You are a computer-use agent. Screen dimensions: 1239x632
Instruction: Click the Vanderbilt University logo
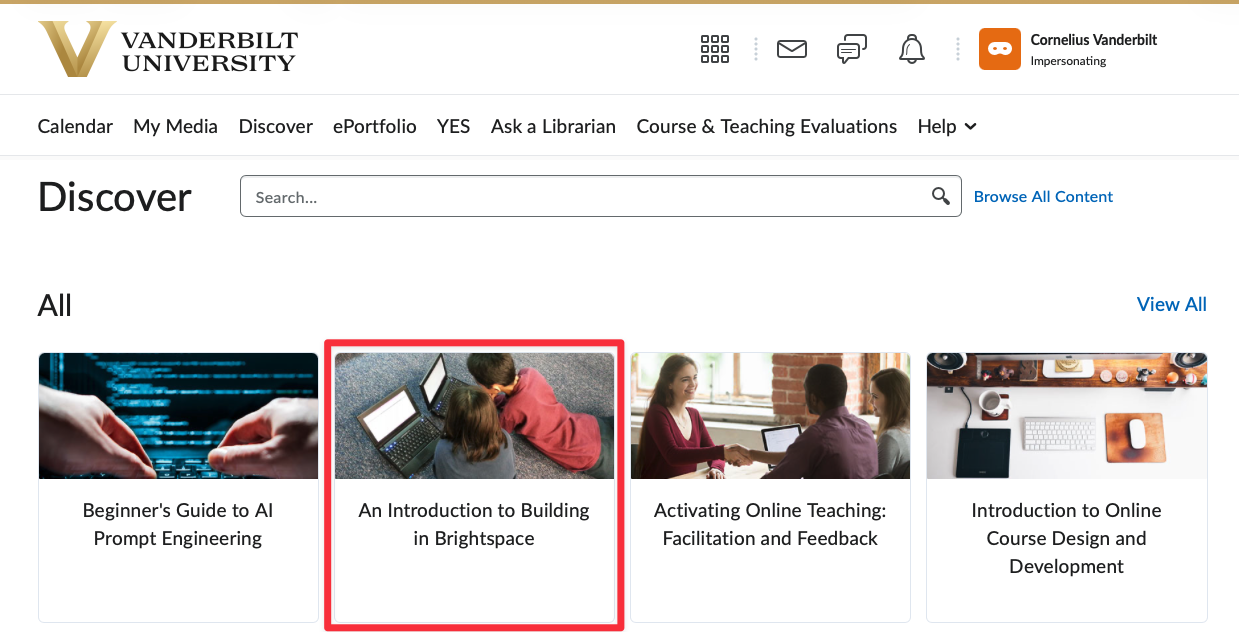168,49
